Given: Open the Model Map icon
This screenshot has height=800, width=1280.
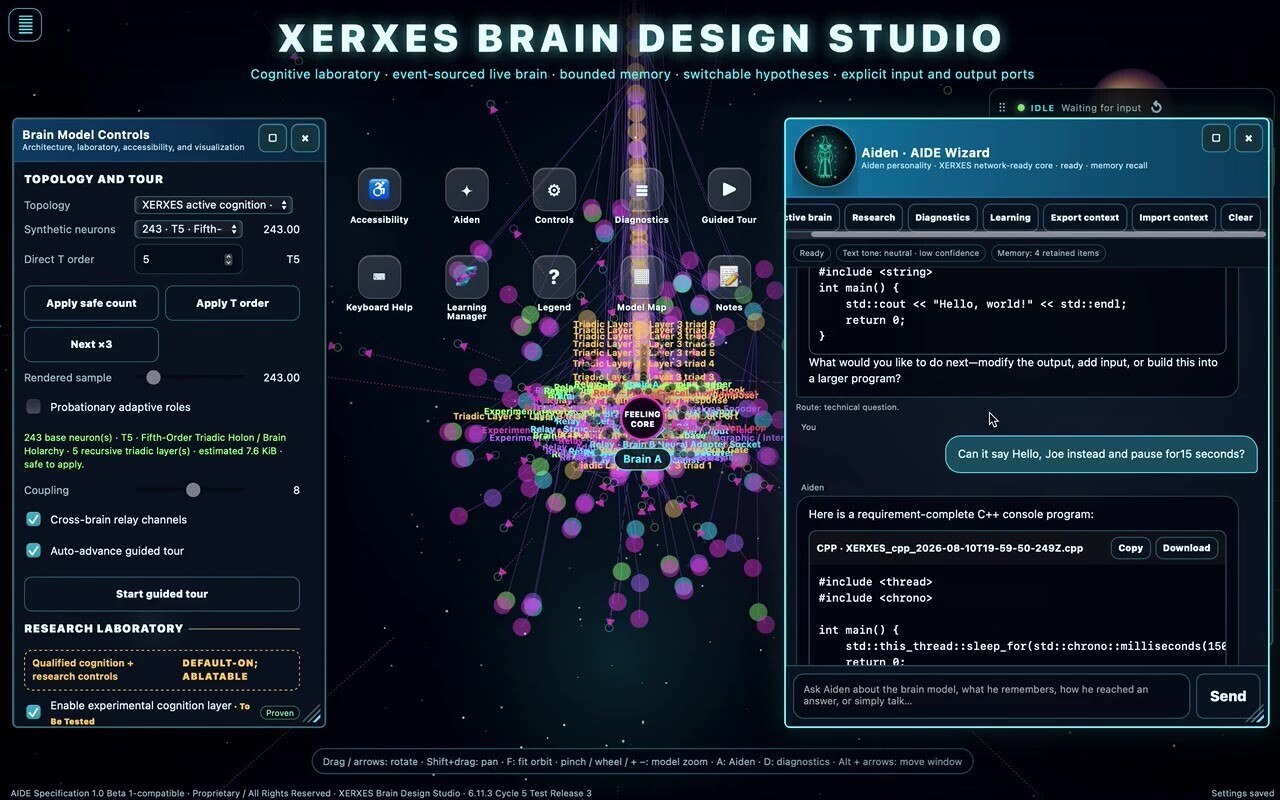Looking at the screenshot, I should point(642,277).
